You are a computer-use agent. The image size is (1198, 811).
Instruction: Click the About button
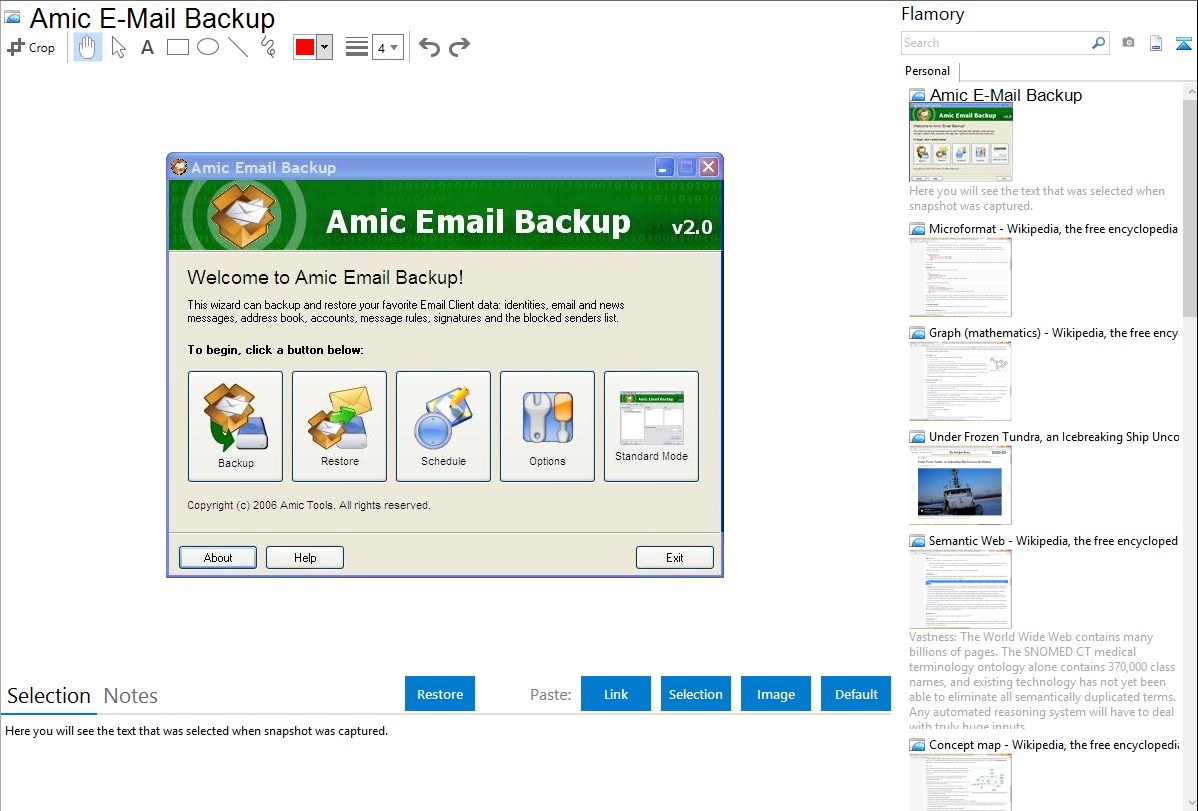point(218,557)
